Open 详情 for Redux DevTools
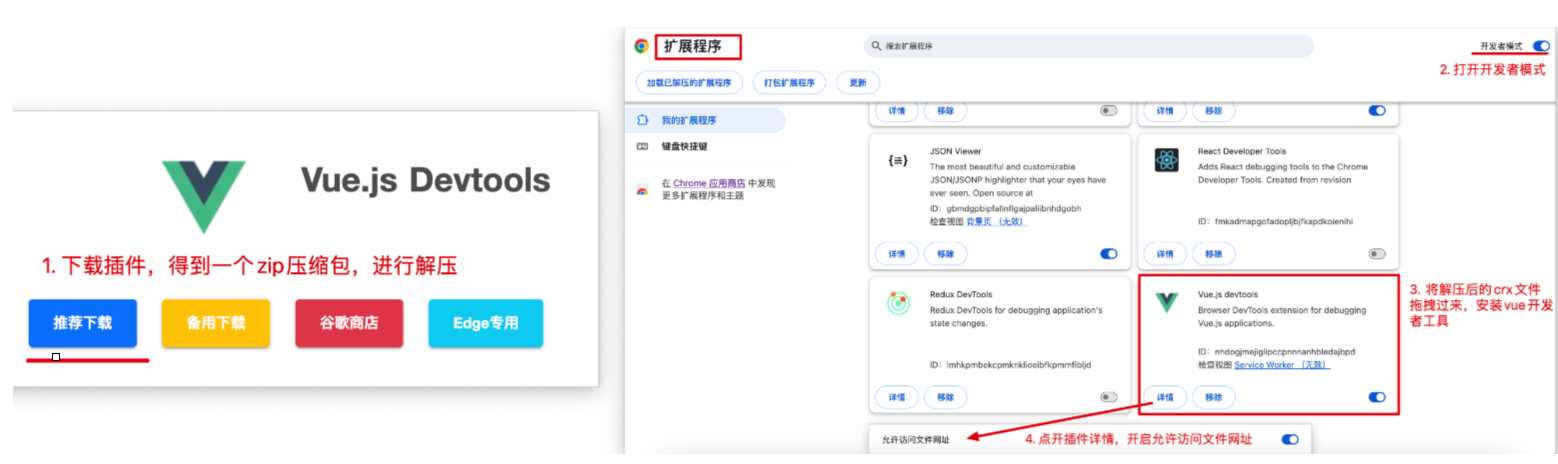This screenshot has height=464, width=1558. (896, 397)
